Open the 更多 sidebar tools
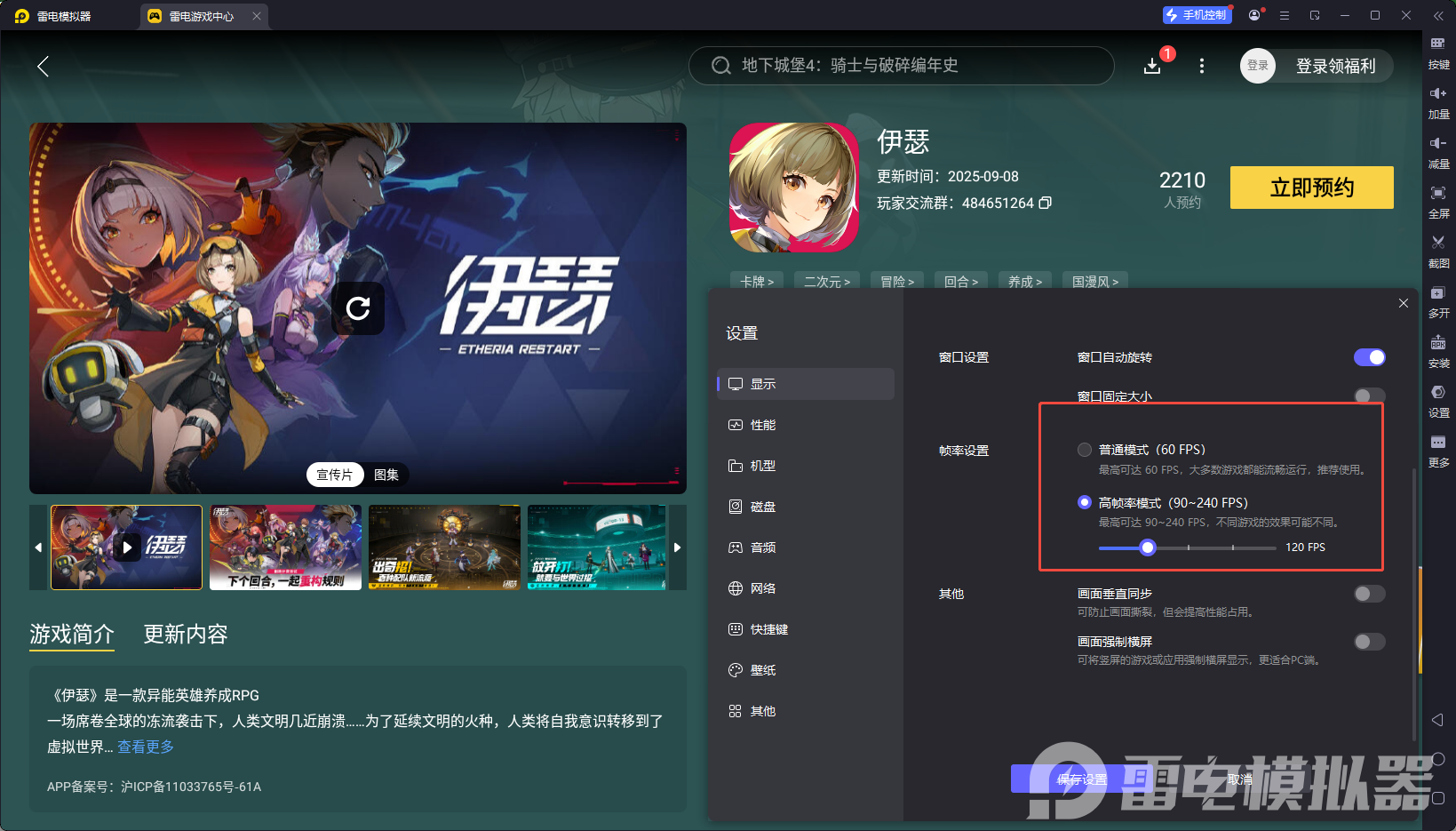The image size is (1456, 831). (x=1438, y=450)
